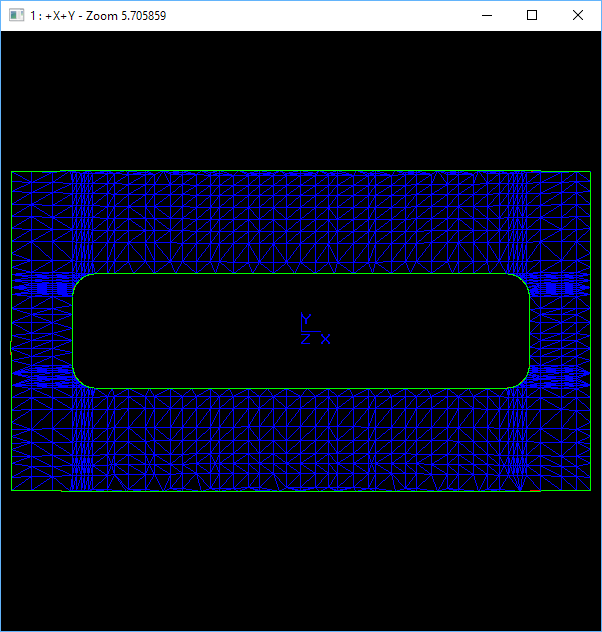The width and height of the screenshot is (602, 632).
Task: Select the green bottom outer edge of mesh
Action: [x=300, y=490]
